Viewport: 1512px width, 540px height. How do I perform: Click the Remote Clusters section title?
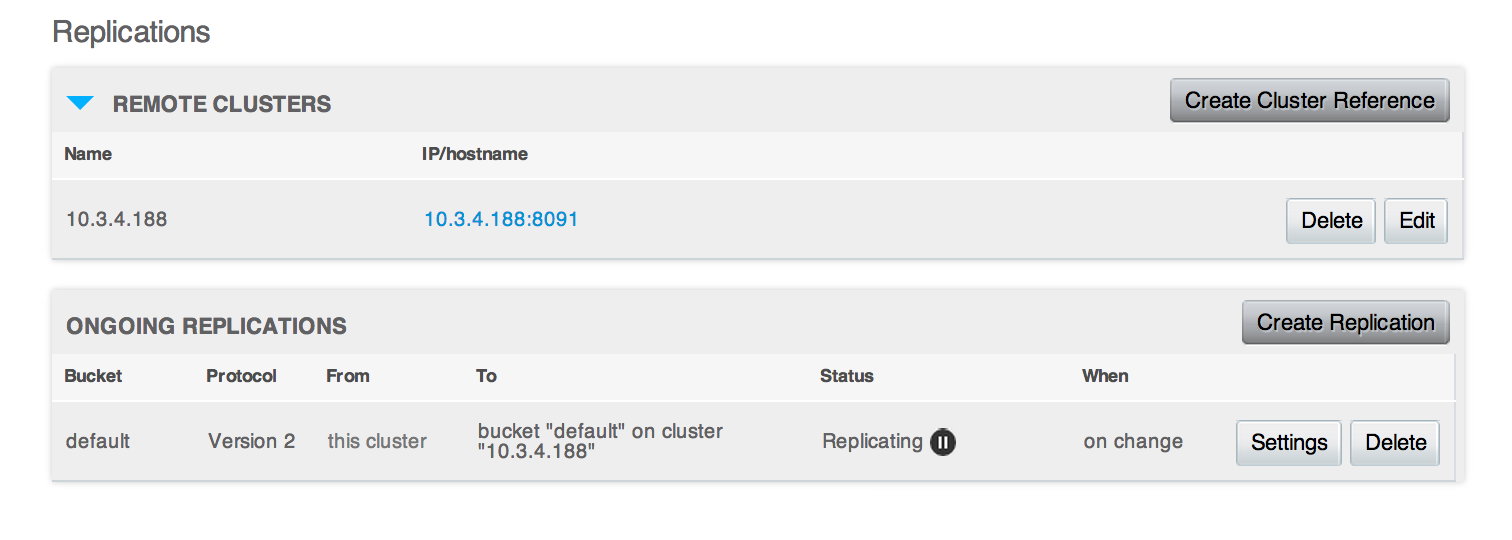pyautogui.click(x=222, y=104)
